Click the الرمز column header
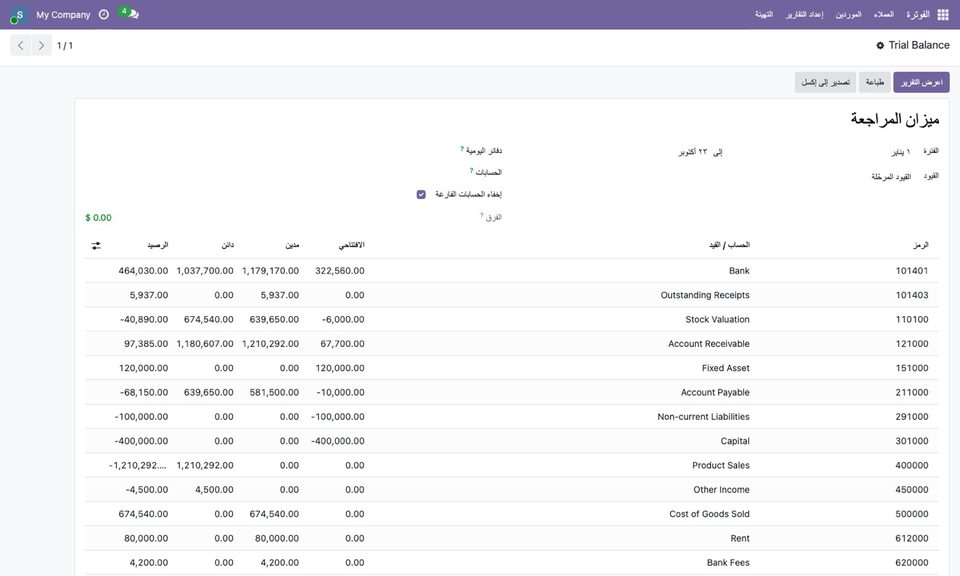The height and width of the screenshot is (576, 960). [920, 245]
